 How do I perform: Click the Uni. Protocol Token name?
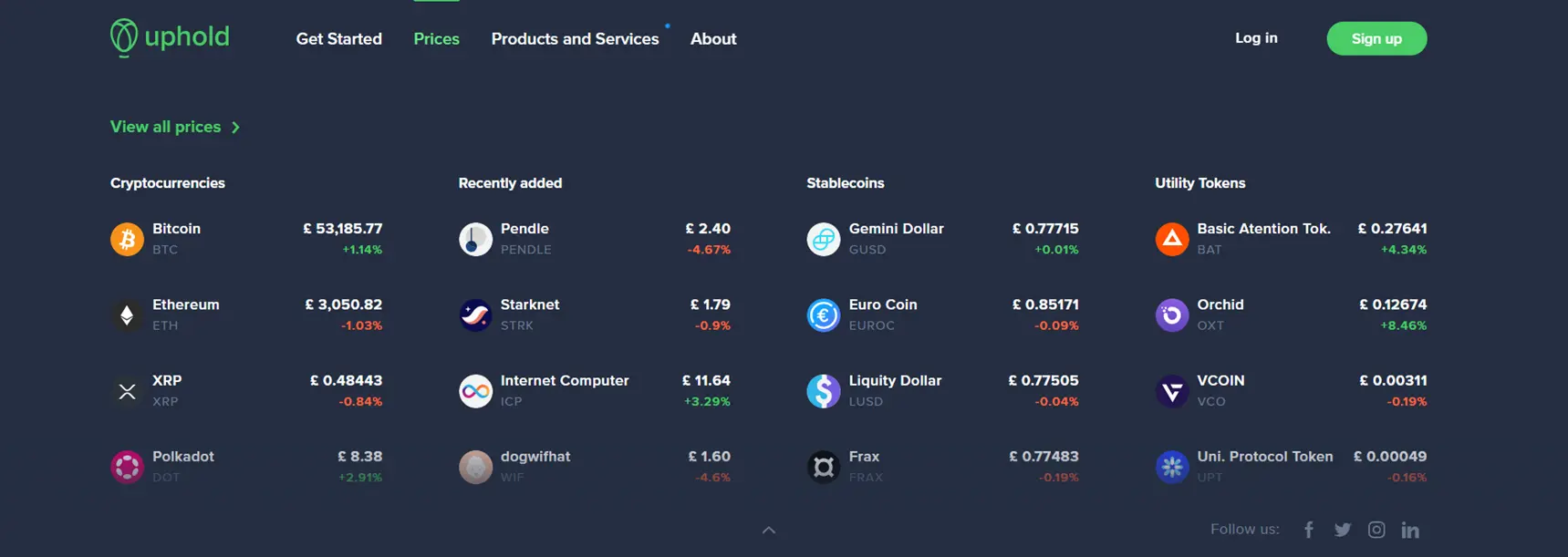(x=1265, y=456)
